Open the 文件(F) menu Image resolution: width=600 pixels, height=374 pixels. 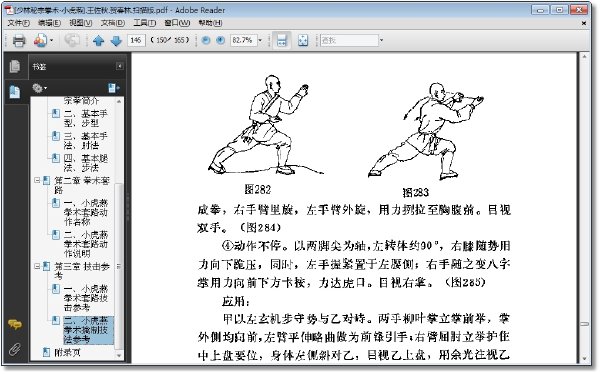(18, 23)
